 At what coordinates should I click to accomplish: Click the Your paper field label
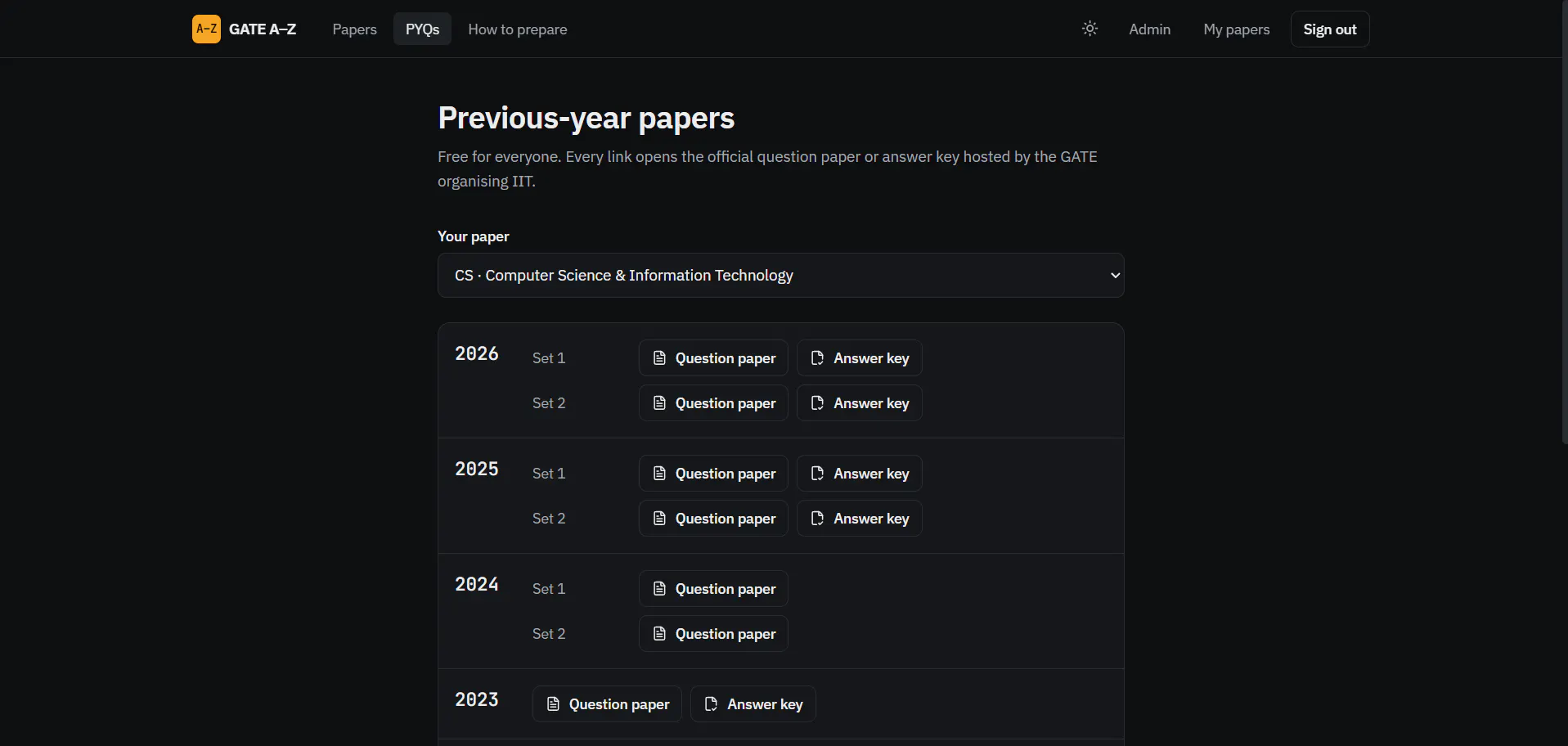(x=473, y=236)
